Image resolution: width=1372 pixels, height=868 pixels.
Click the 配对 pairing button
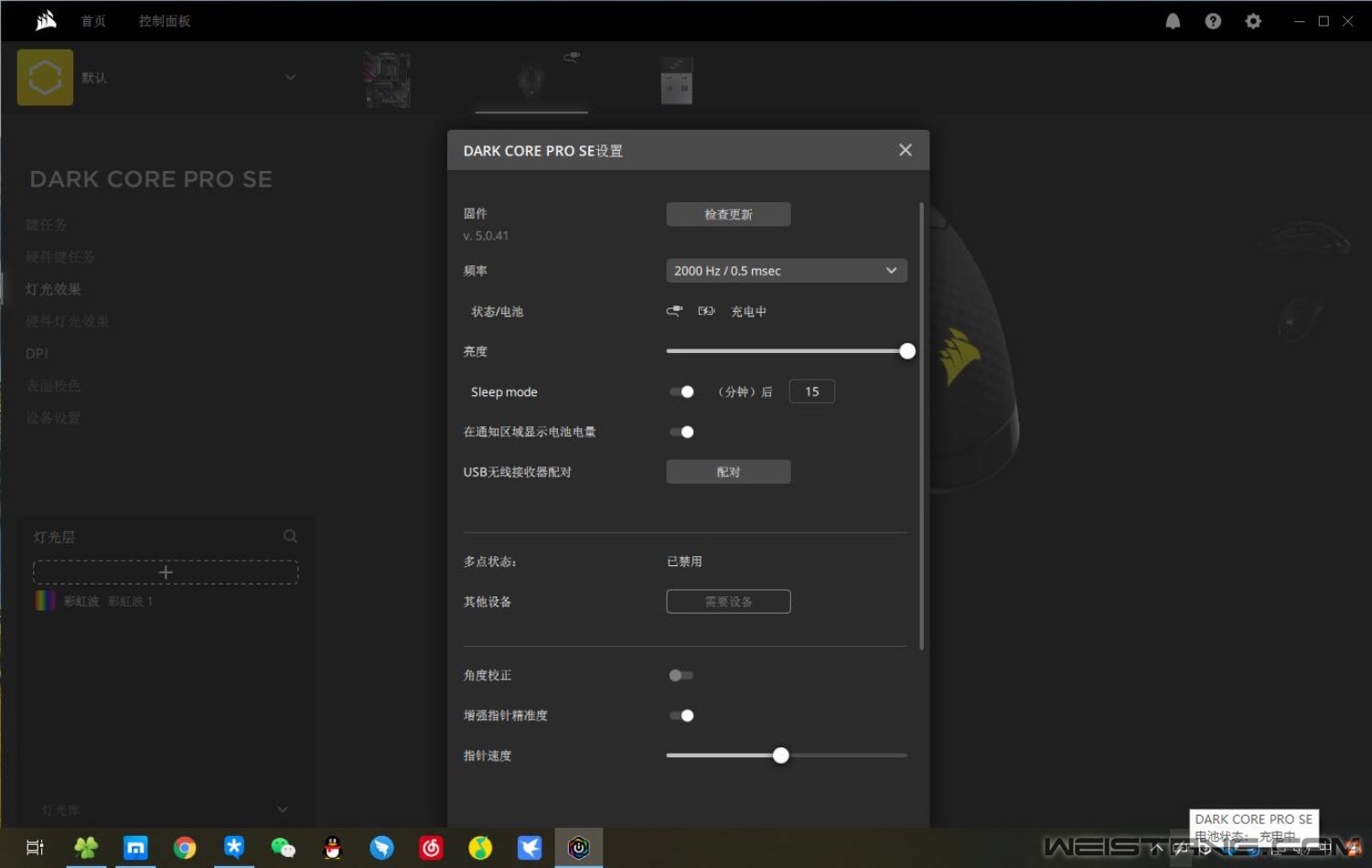(x=728, y=472)
